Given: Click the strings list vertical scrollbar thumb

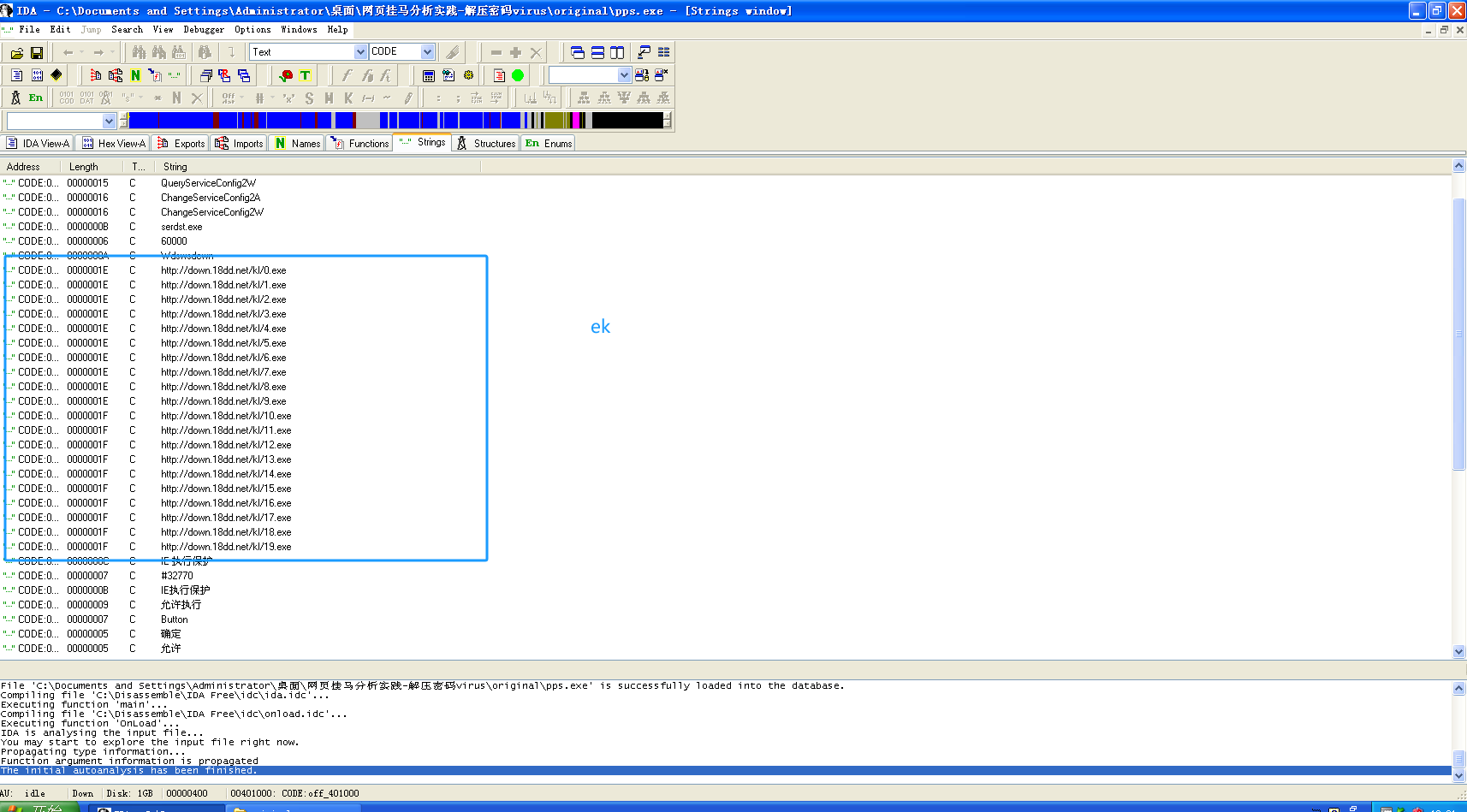Looking at the screenshot, I should point(1459,334).
